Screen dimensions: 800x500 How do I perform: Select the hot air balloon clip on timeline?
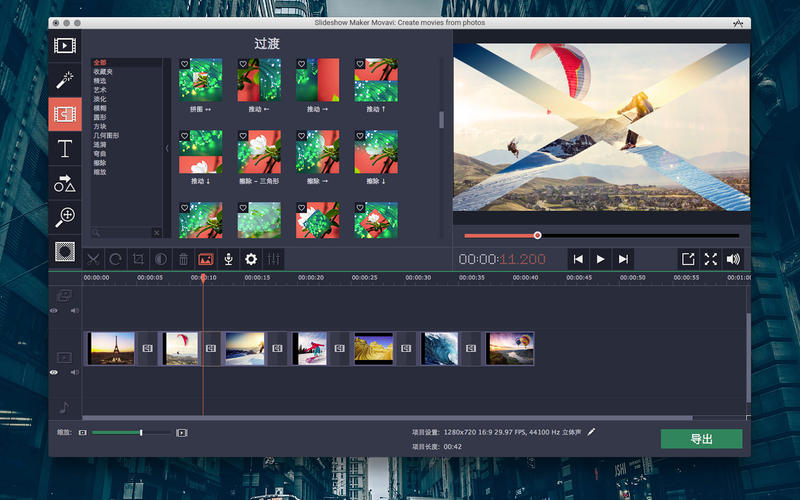(510, 348)
